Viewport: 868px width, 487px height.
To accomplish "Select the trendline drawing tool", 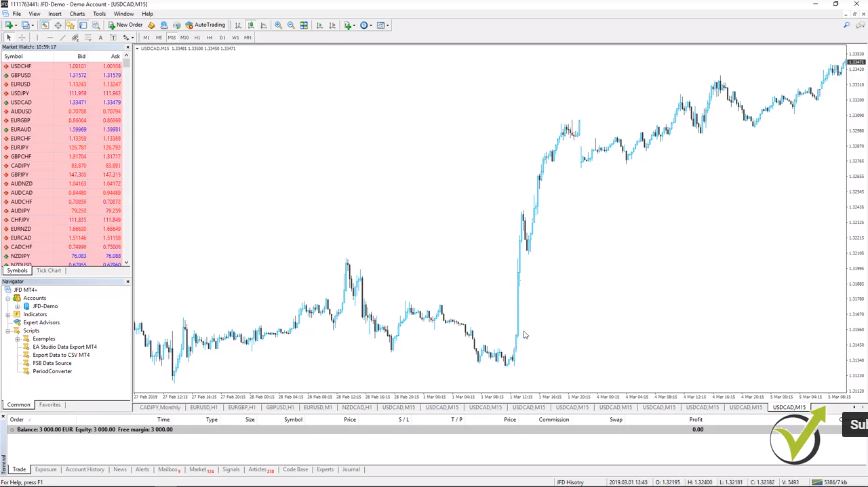I will point(62,38).
